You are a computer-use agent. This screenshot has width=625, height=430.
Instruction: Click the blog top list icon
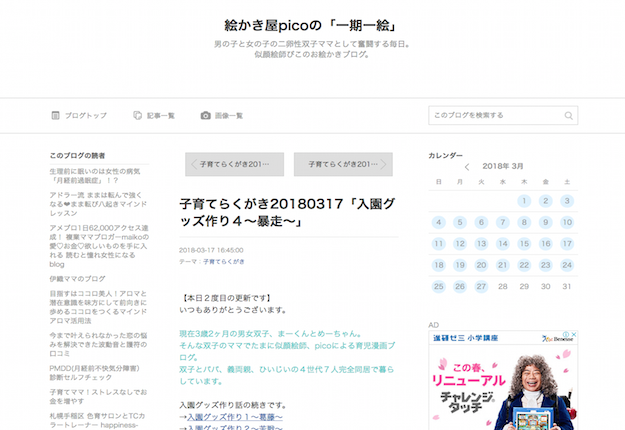55,116
